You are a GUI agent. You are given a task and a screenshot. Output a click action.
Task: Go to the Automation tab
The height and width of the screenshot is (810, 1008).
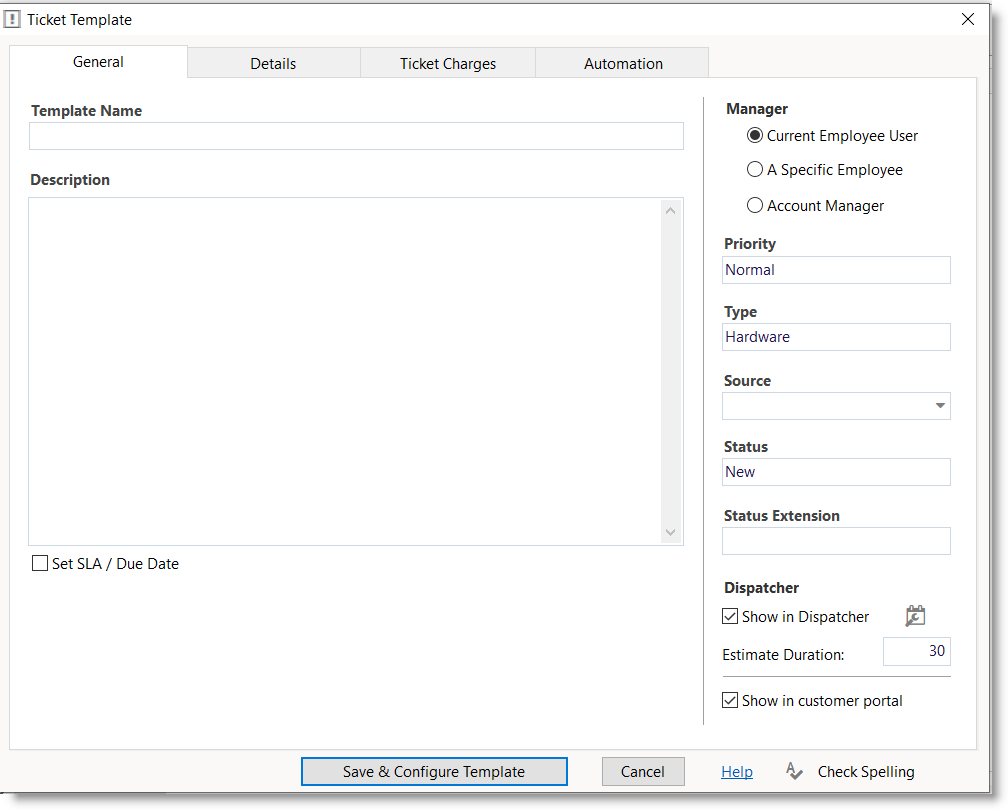(623, 63)
